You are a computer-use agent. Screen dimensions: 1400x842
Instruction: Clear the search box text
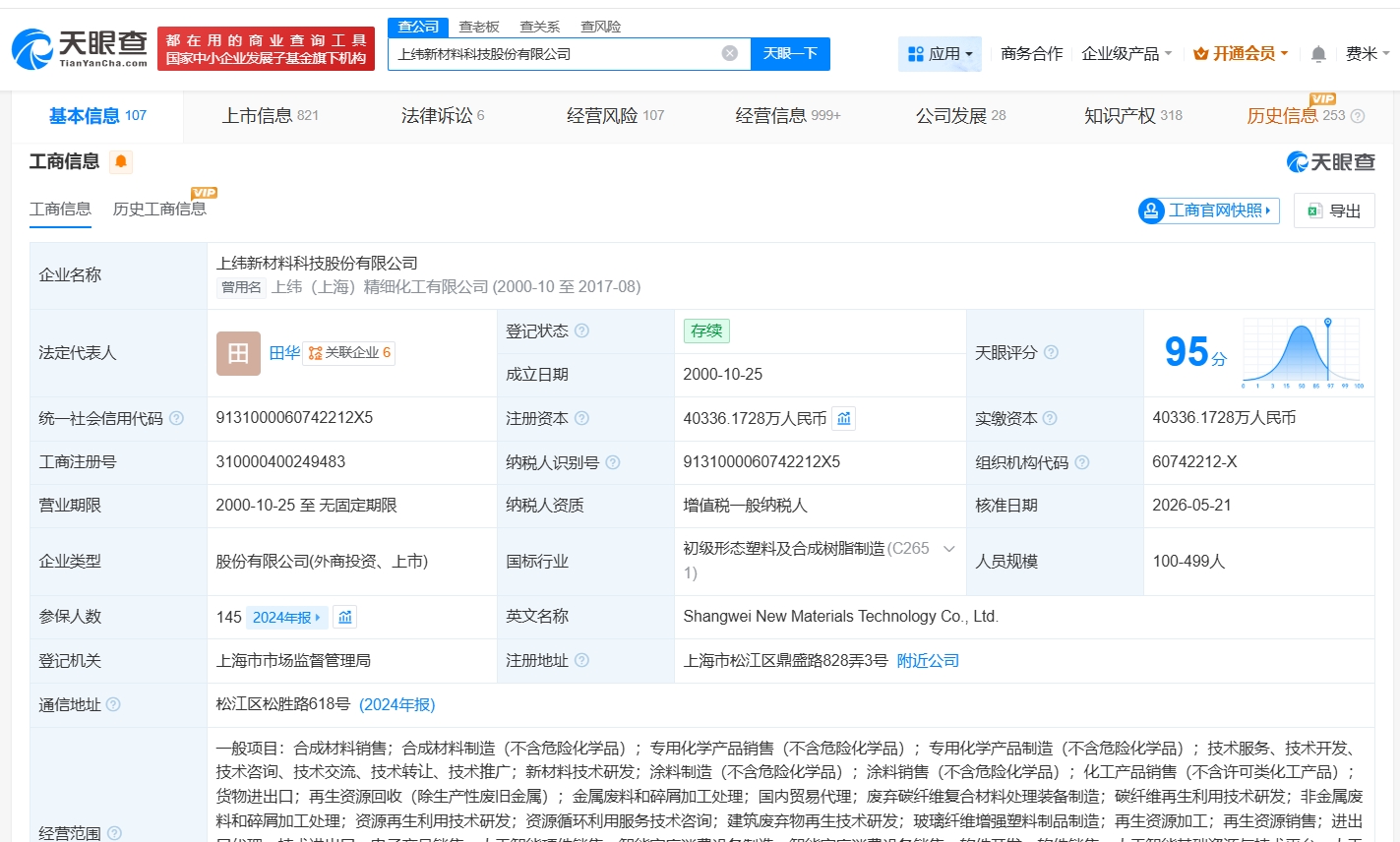[730, 53]
